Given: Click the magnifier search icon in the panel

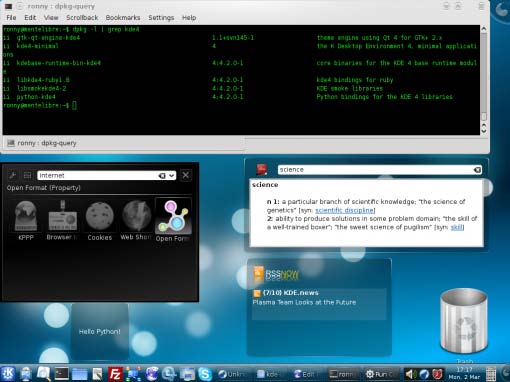Looking at the screenshot, I should (44, 374).
